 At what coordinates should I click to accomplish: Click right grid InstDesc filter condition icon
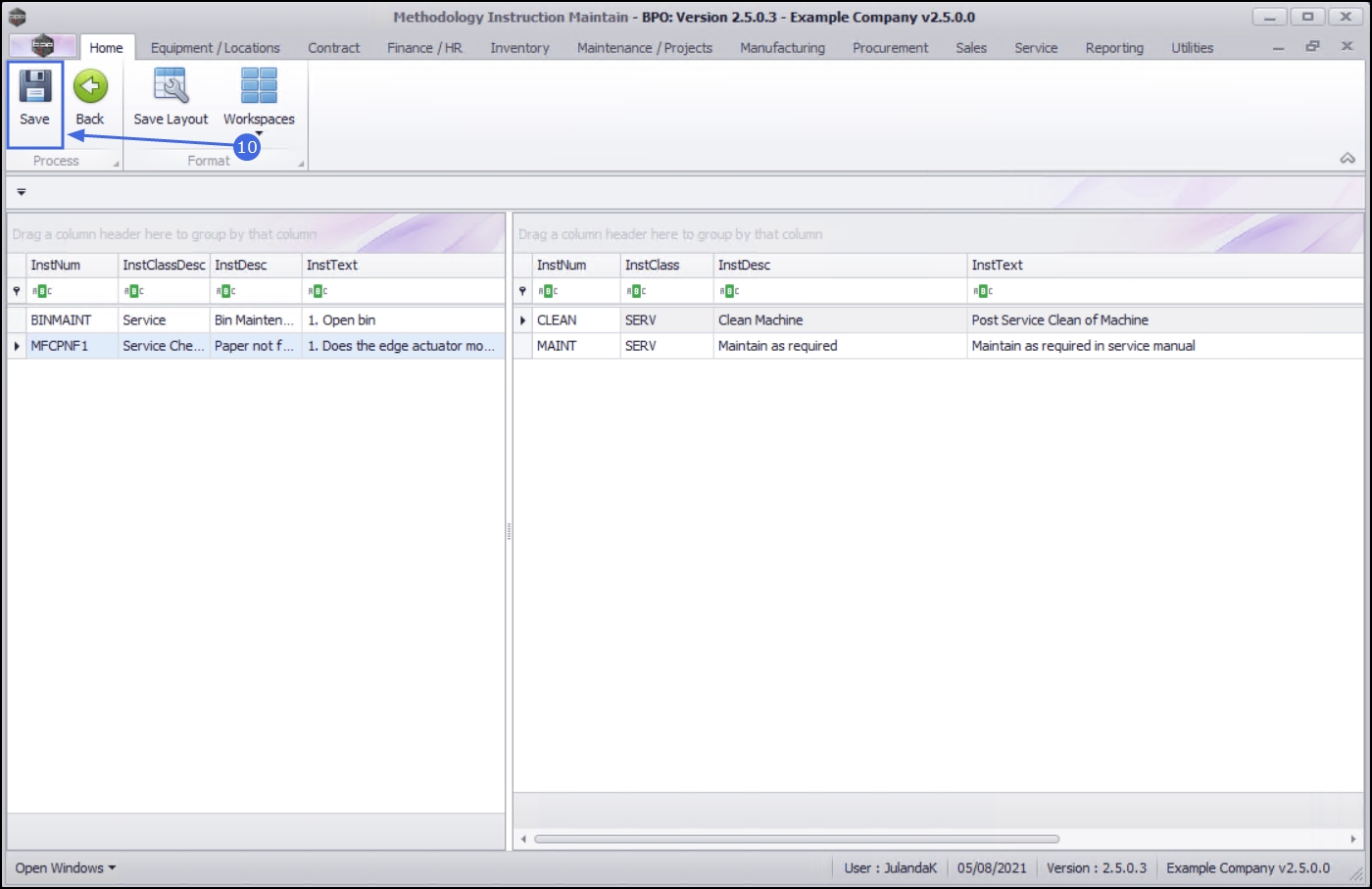730,291
